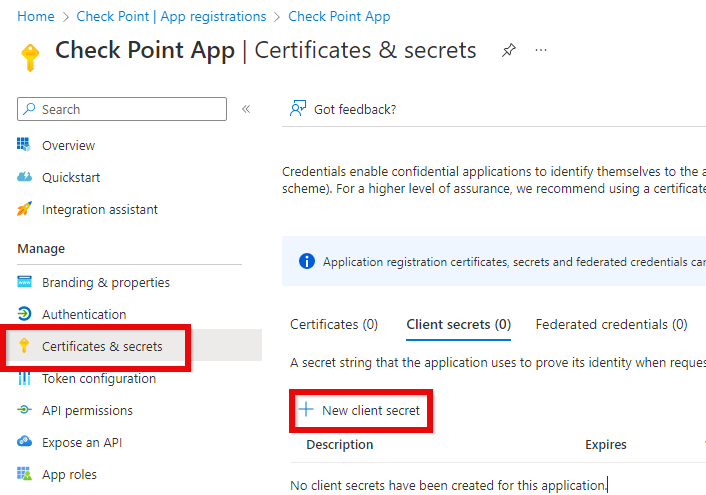Viewport: 706px width, 495px height.
Task: Open Integration assistant page
Action: tap(100, 209)
